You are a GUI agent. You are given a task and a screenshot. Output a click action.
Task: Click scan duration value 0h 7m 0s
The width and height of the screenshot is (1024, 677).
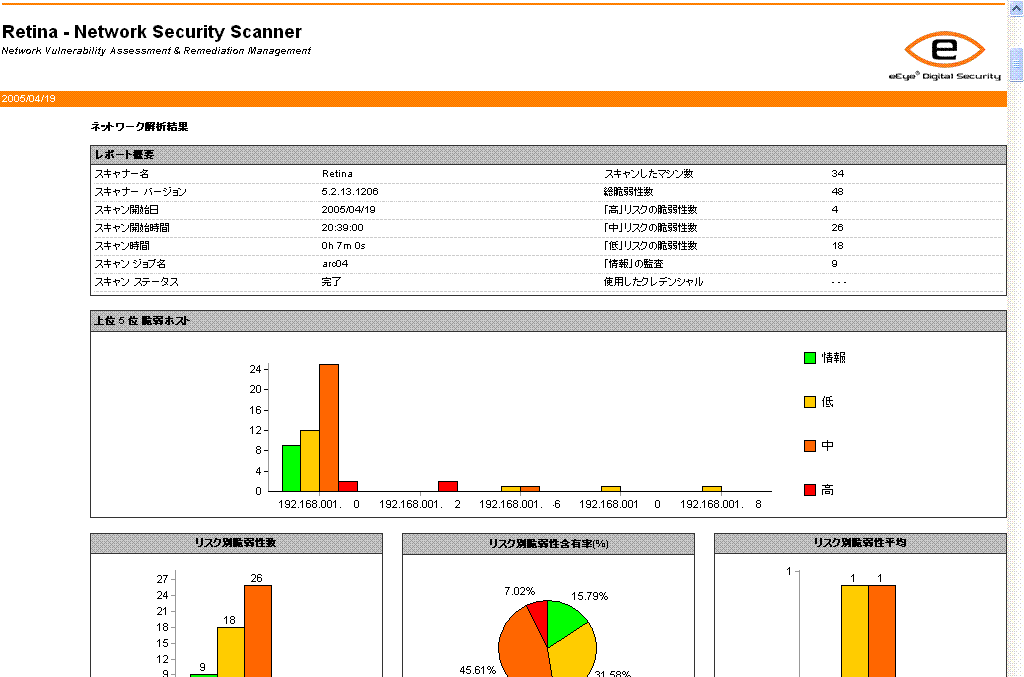pos(343,246)
